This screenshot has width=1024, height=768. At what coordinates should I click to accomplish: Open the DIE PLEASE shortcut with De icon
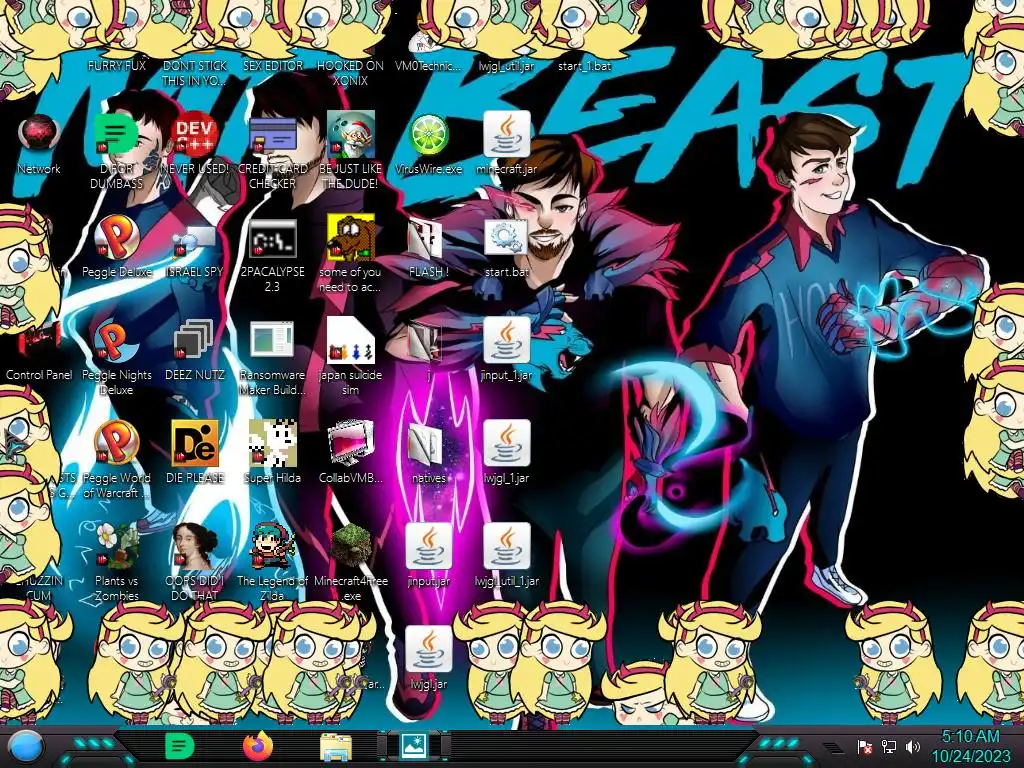195,444
